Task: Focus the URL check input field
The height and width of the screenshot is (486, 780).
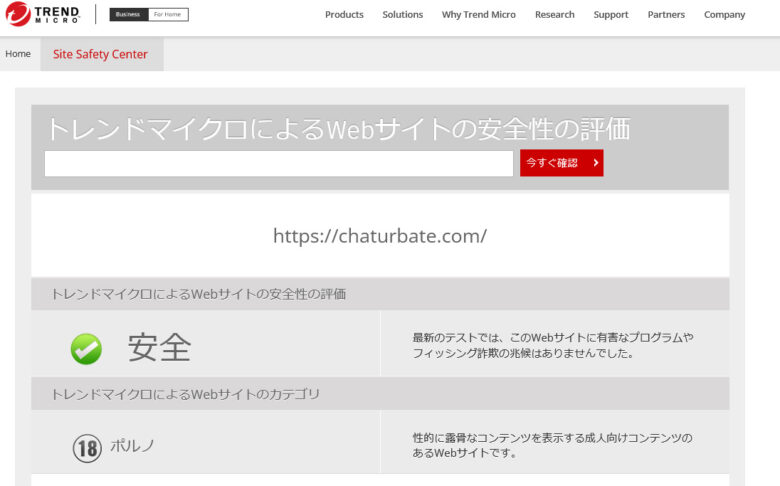Action: pyautogui.click(x=278, y=163)
